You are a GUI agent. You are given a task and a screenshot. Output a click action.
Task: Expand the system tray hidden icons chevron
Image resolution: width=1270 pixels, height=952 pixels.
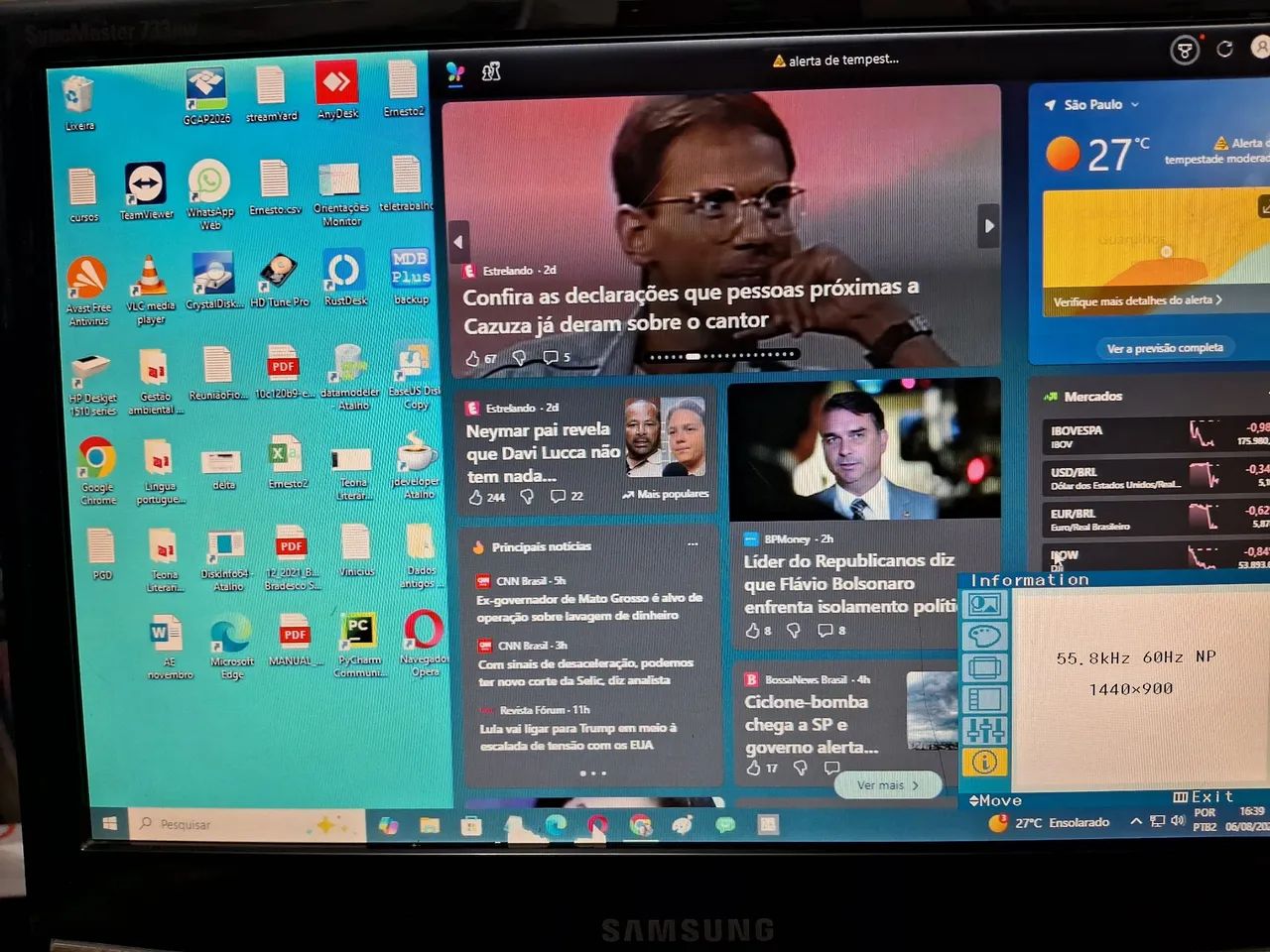[x=1136, y=821]
